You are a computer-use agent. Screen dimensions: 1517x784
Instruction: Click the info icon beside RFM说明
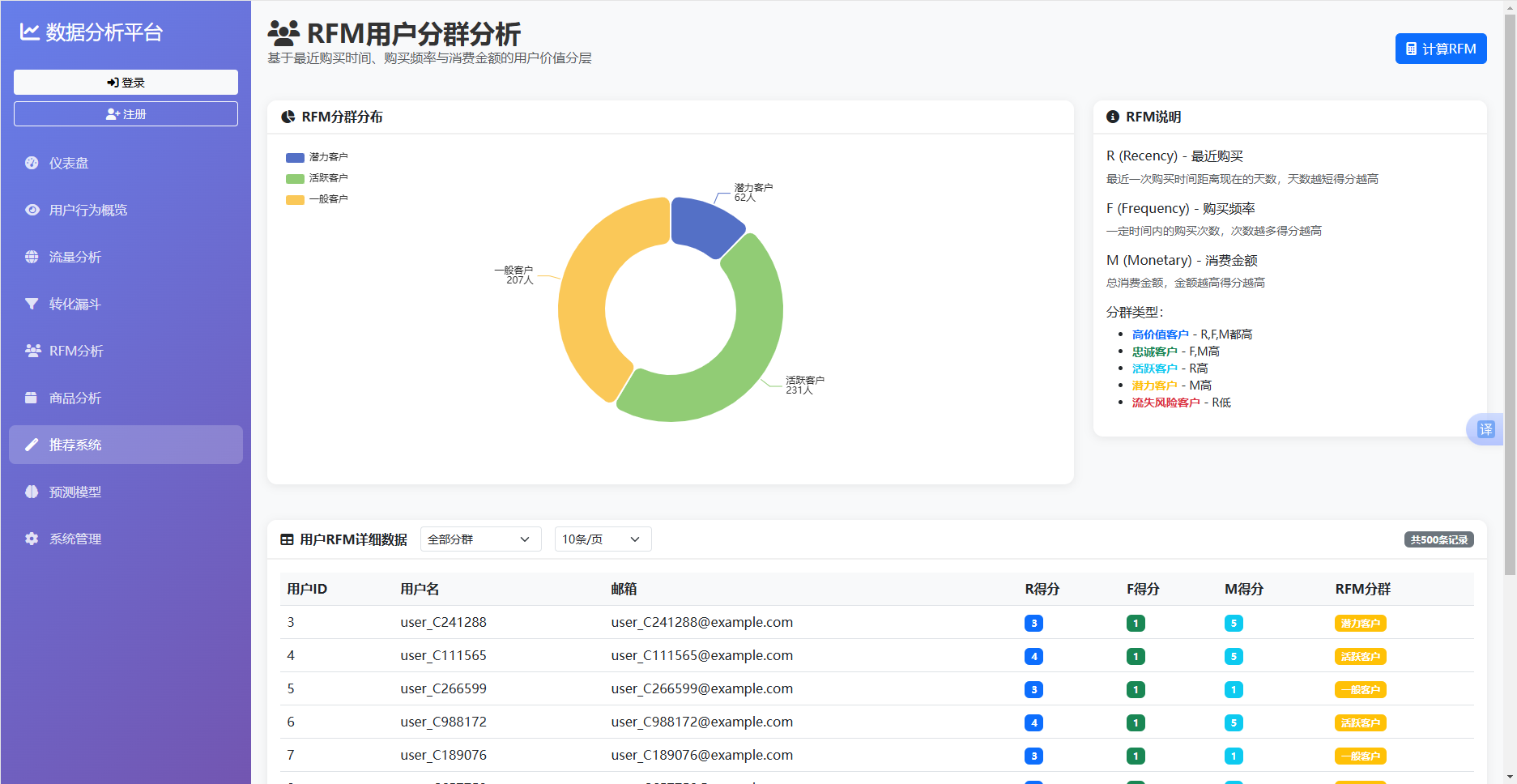[x=1113, y=117]
